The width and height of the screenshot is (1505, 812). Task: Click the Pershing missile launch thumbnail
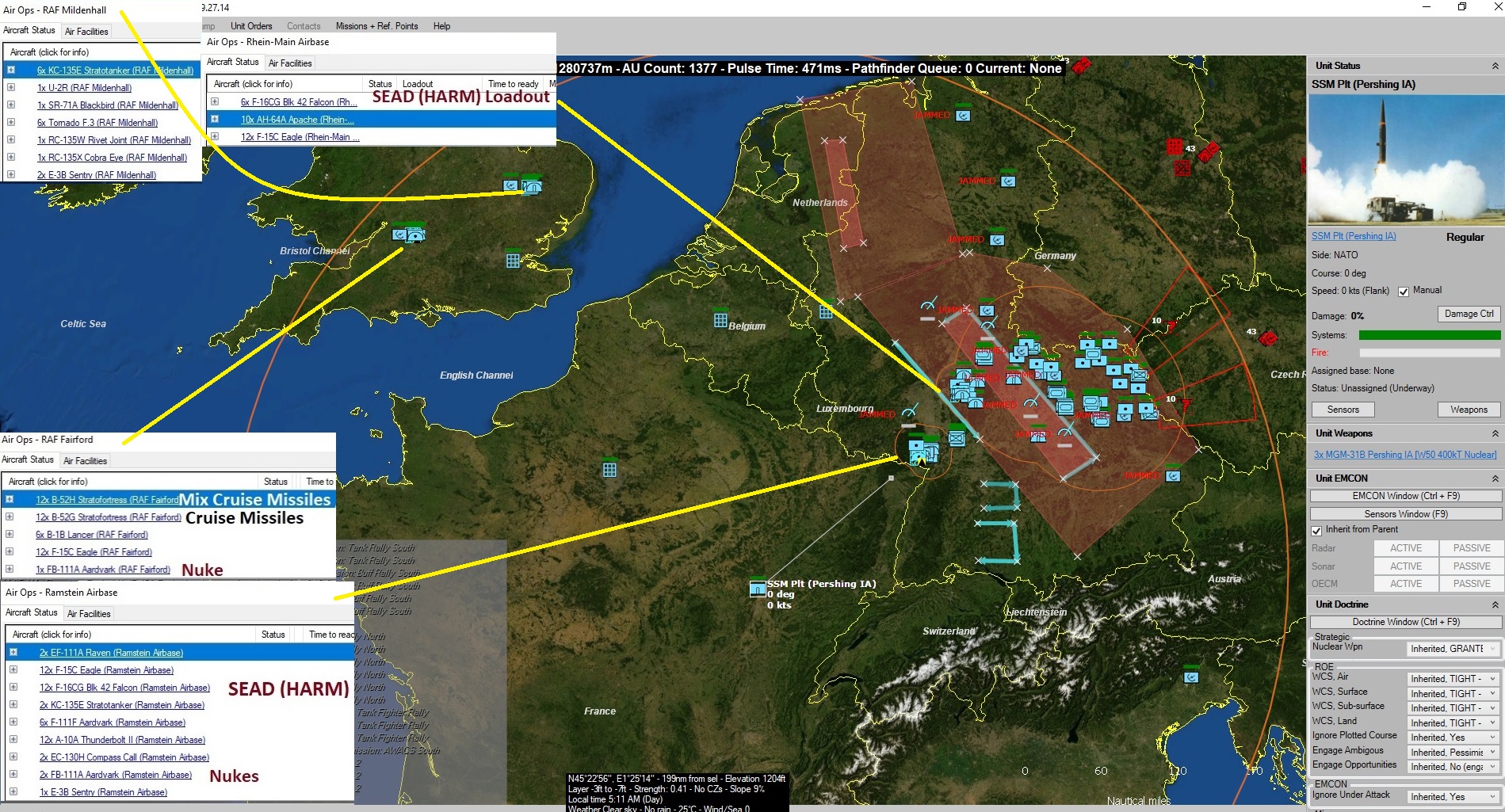tap(1405, 159)
